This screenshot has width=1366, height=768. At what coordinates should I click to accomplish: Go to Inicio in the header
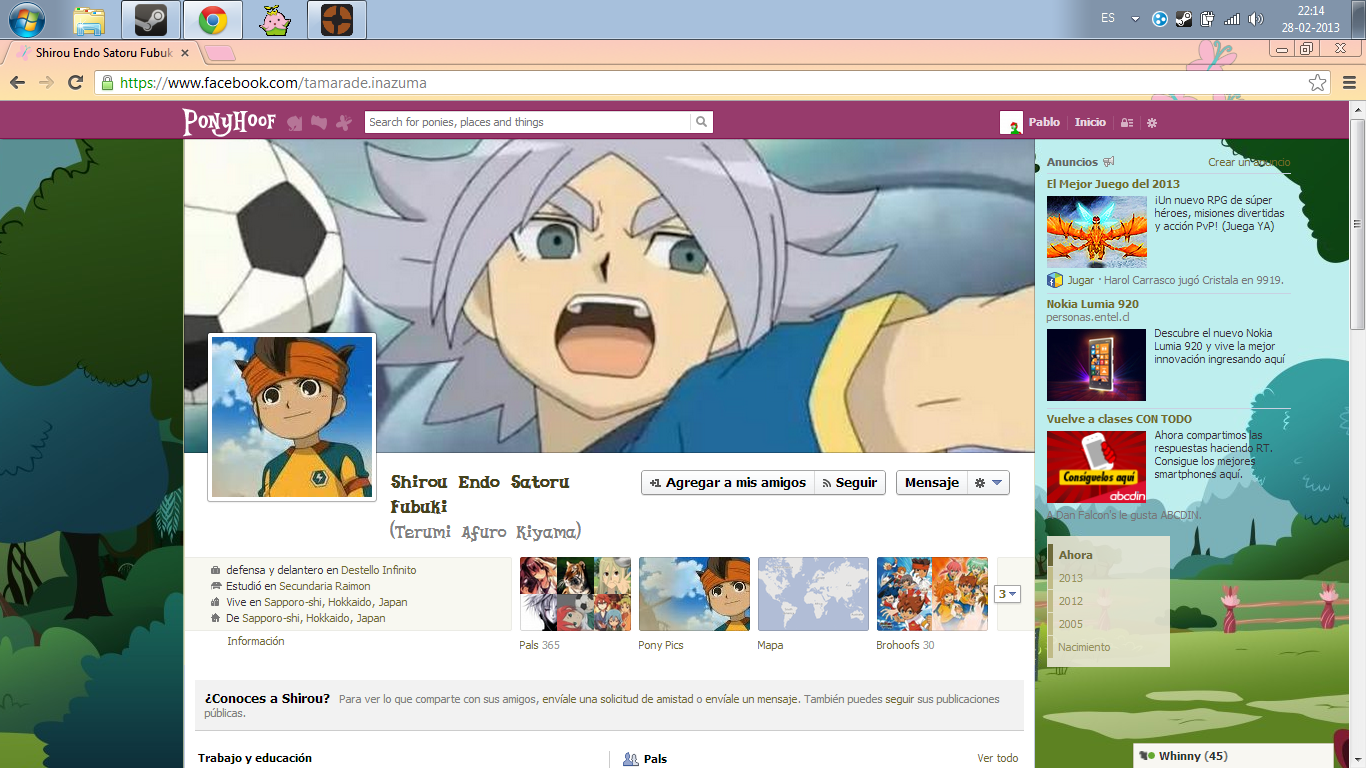point(1090,122)
